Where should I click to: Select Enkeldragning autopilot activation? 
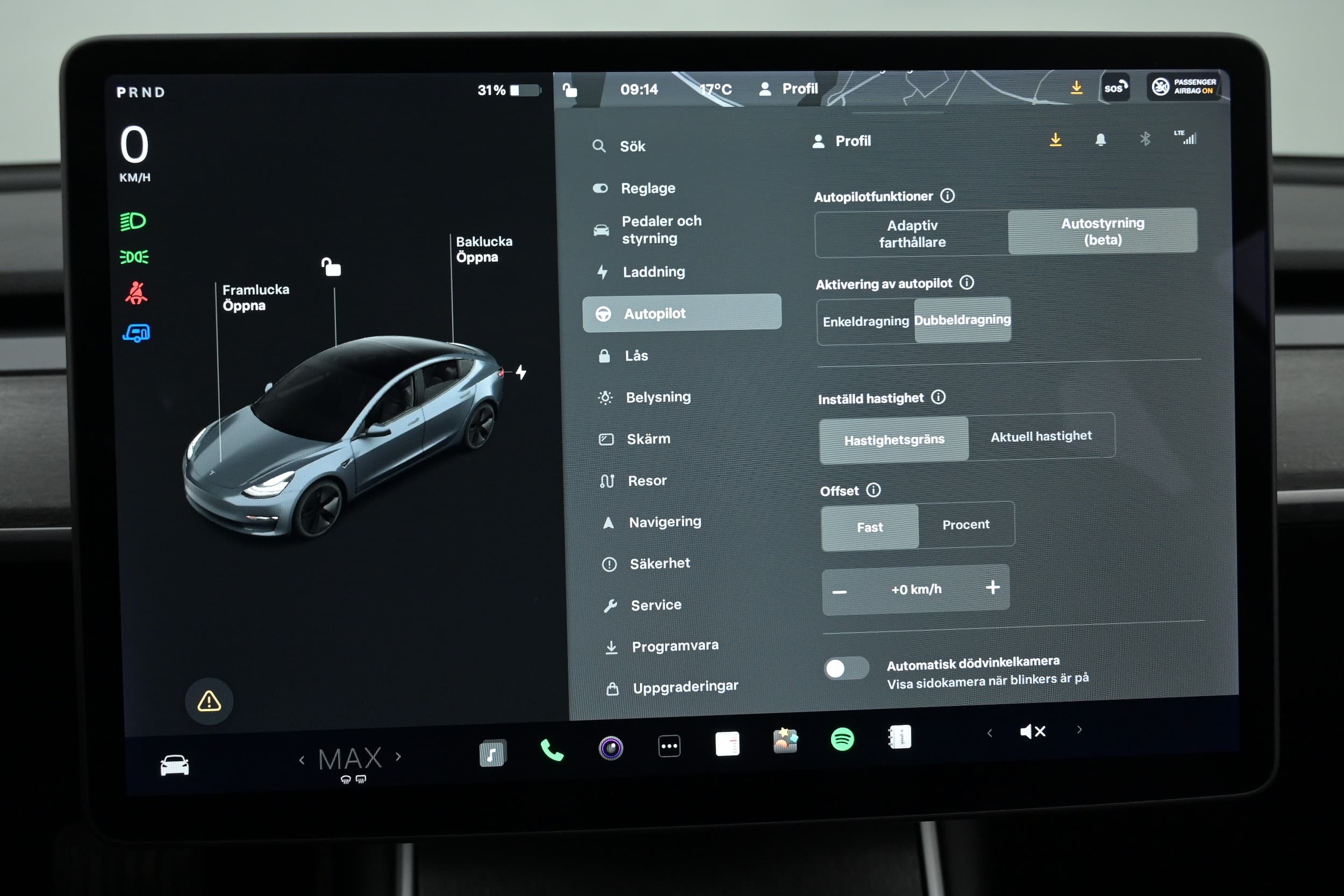(862, 320)
